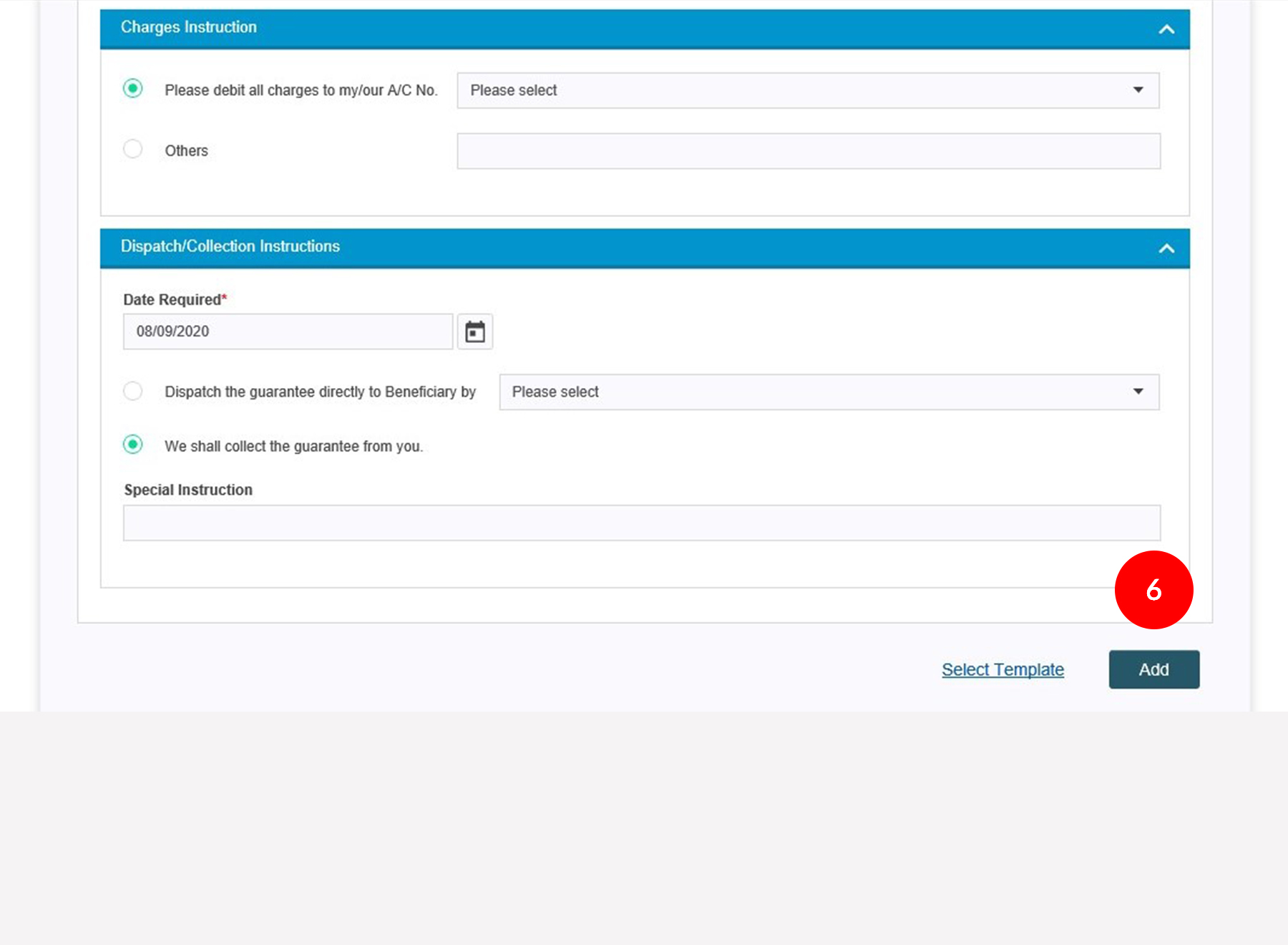The image size is (1288, 945).
Task: Click the Charges Instruction header title
Action: 189,27
